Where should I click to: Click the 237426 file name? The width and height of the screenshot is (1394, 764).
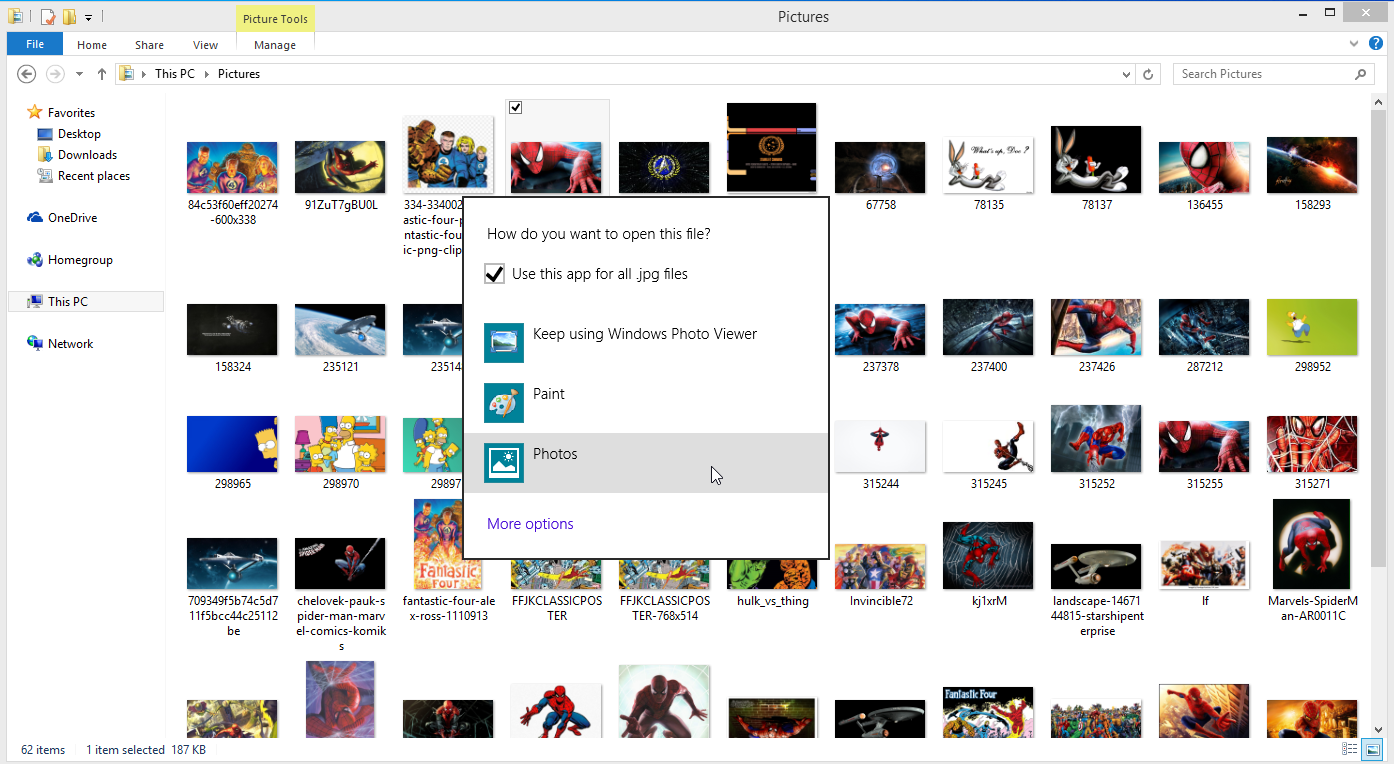point(1096,367)
